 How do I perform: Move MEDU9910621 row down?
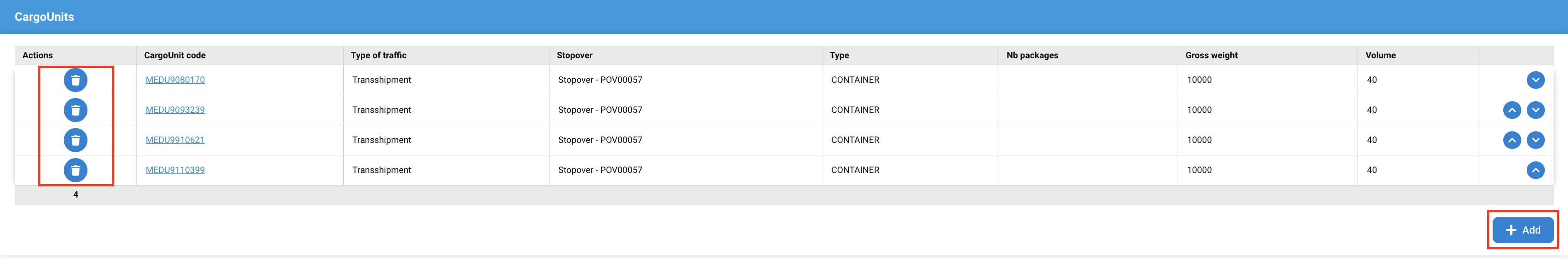(x=1535, y=141)
